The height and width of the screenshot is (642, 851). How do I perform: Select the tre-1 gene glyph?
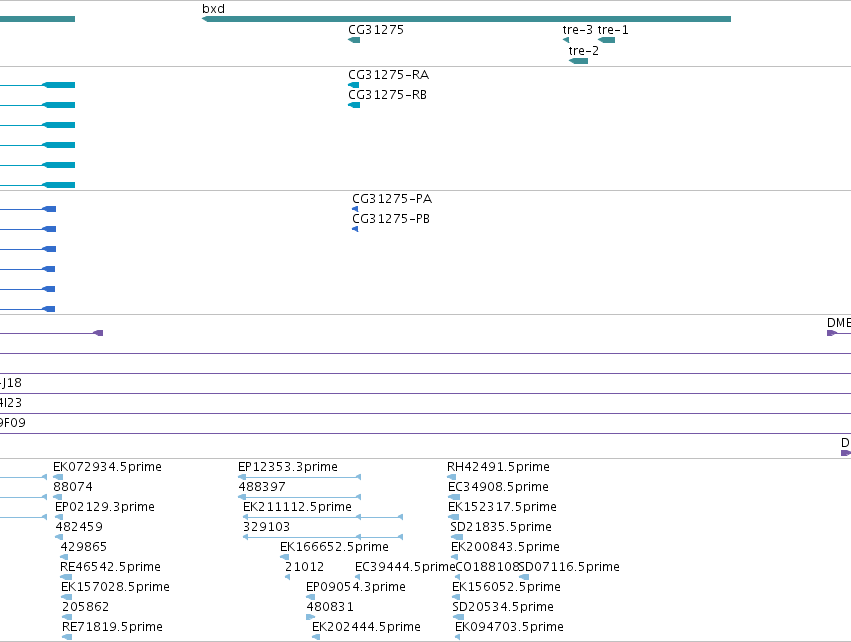pyautogui.click(x=606, y=40)
